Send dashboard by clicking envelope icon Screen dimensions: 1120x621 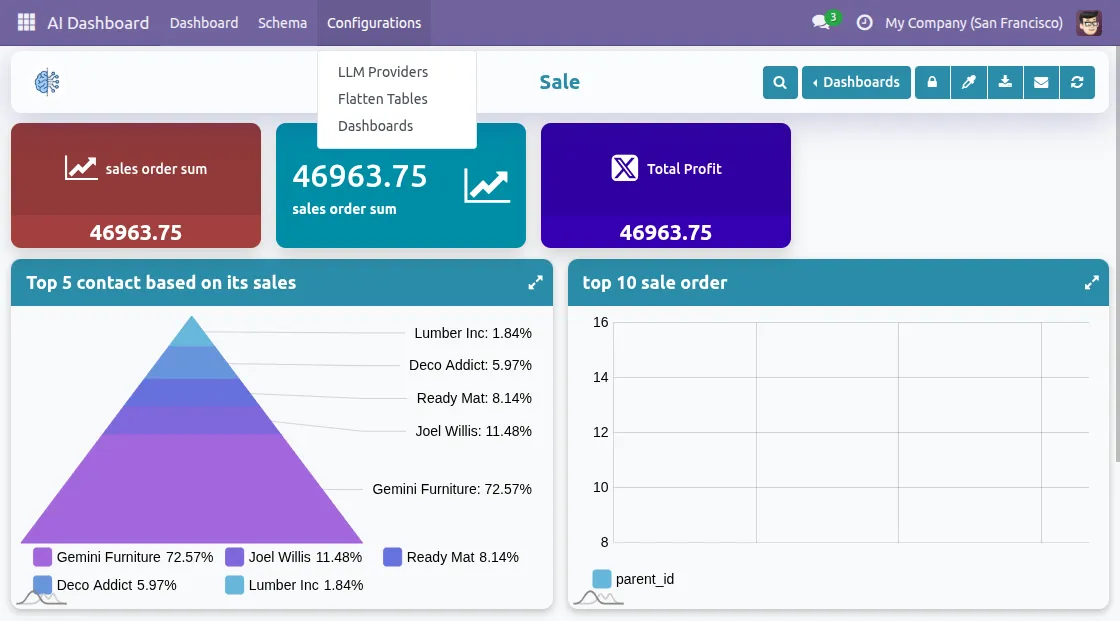1041,82
